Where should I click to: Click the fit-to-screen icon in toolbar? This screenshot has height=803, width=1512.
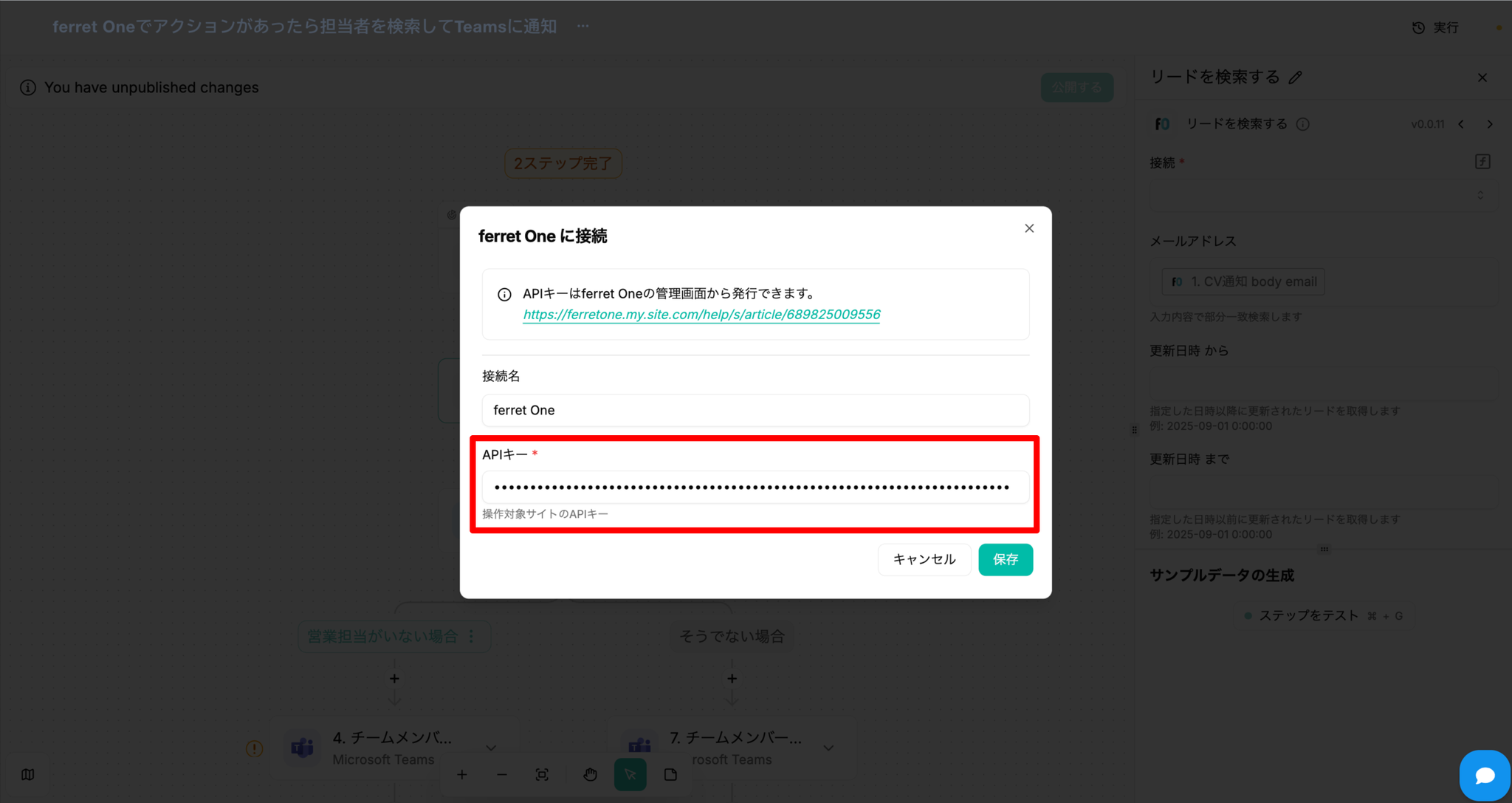coord(542,774)
